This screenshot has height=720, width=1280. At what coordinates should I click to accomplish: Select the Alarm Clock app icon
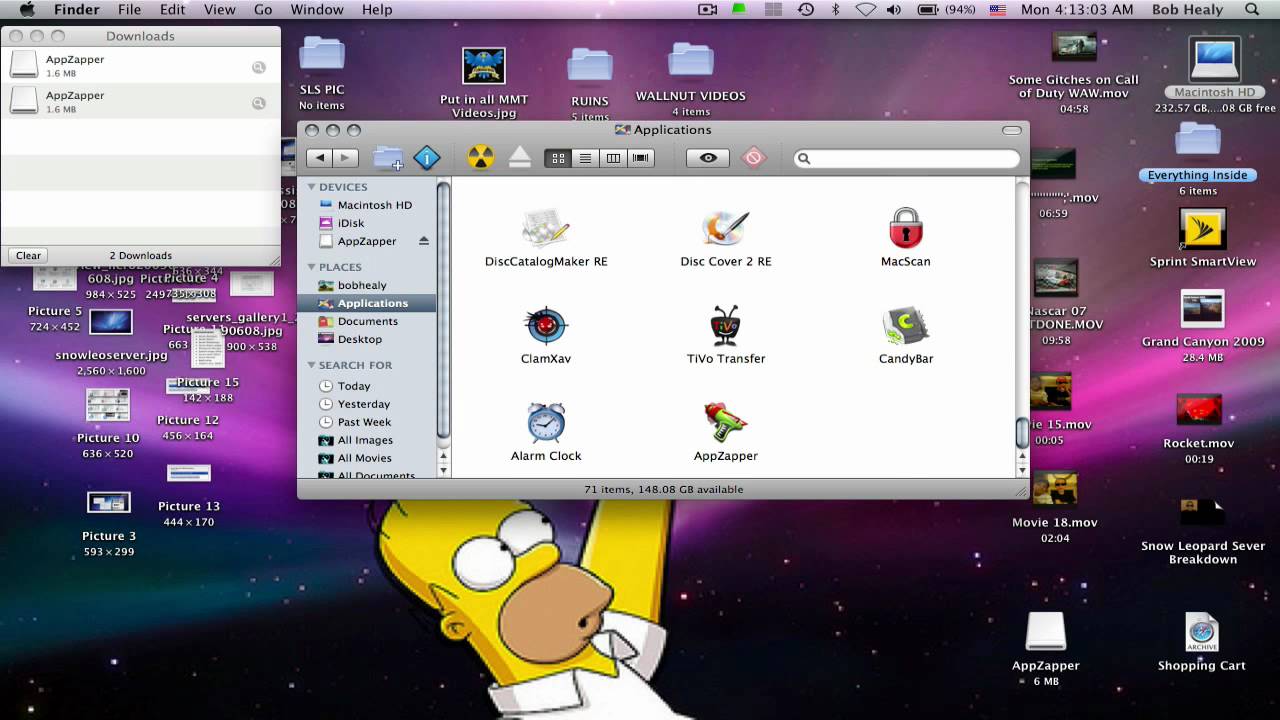click(546, 423)
